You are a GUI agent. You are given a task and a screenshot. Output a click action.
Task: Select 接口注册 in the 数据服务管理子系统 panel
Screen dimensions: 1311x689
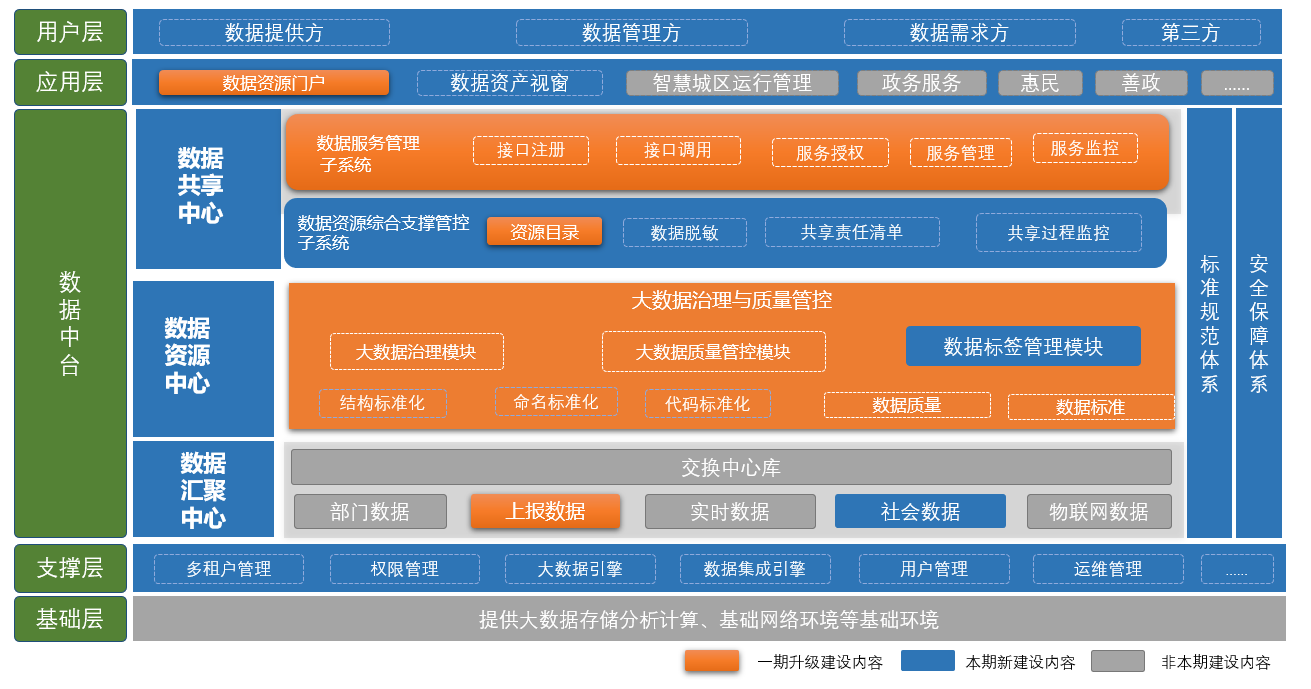pyautogui.click(x=530, y=150)
